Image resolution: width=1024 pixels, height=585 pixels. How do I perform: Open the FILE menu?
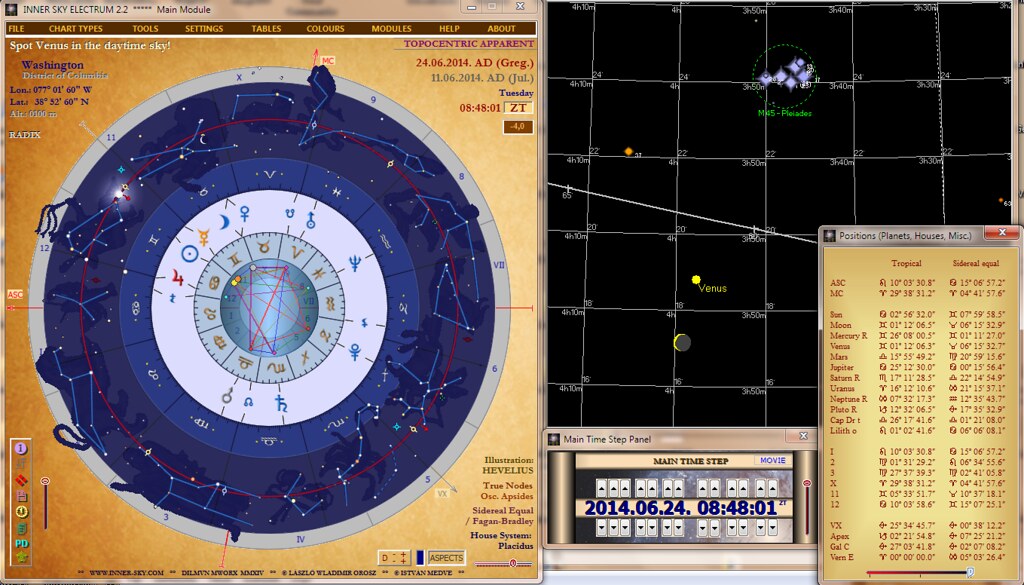pos(16,29)
